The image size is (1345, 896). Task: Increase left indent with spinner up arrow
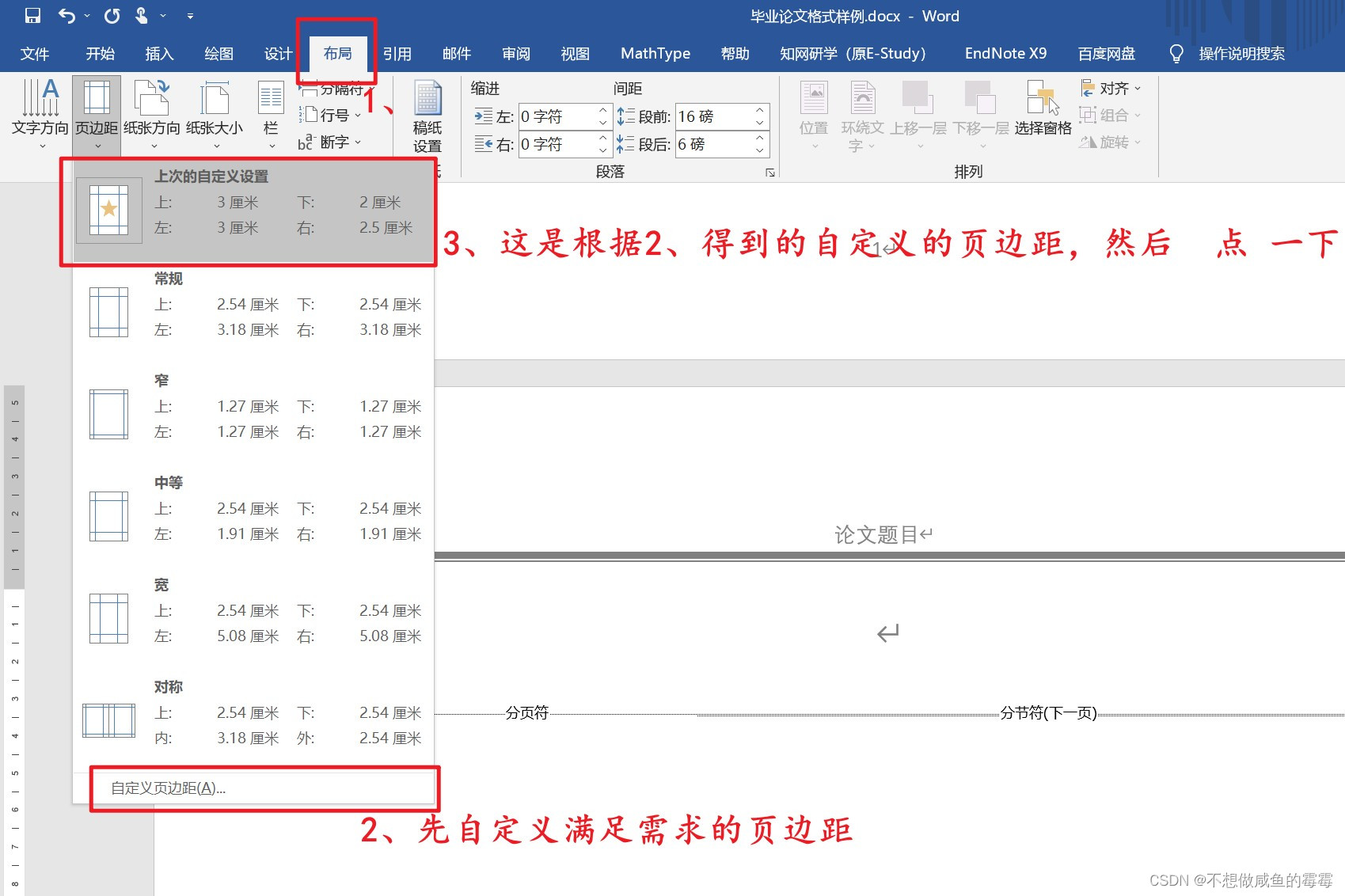603,110
